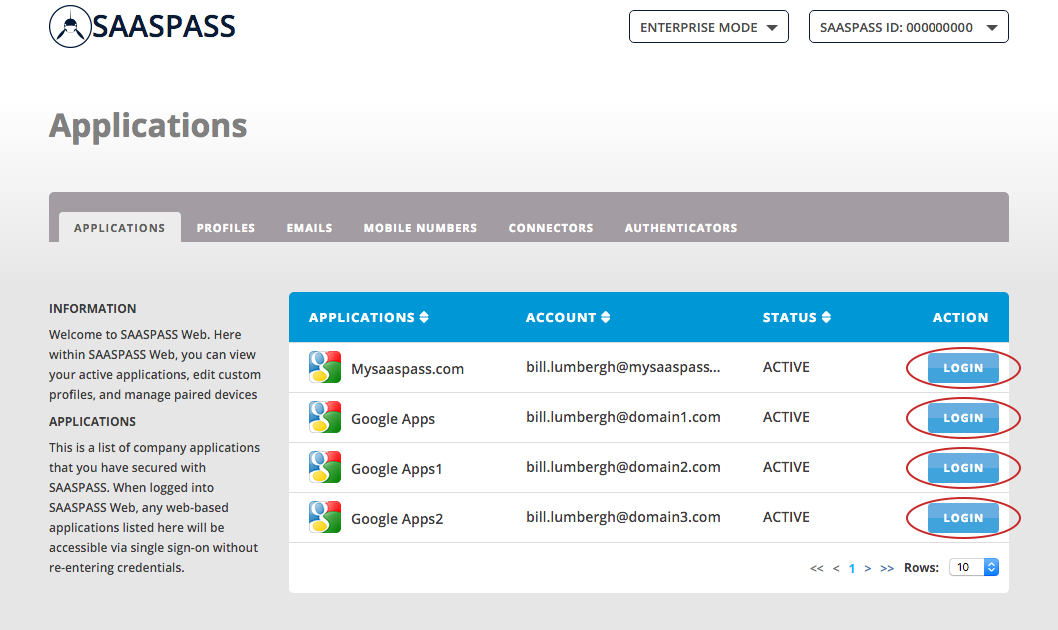The width and height of the screenshot is (1058, 630).
Task: Log in to Mysaaspass.com application
Action: tap(963, 368)
